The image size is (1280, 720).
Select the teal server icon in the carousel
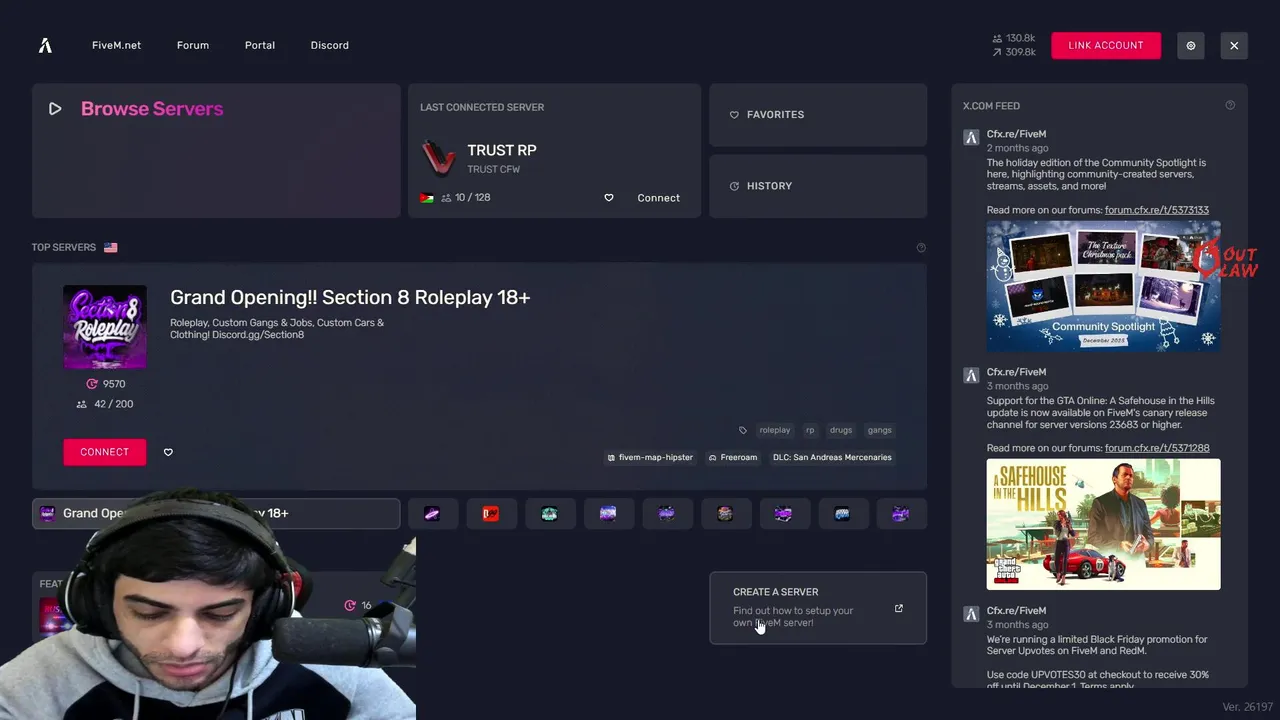(x=549, y=514)
